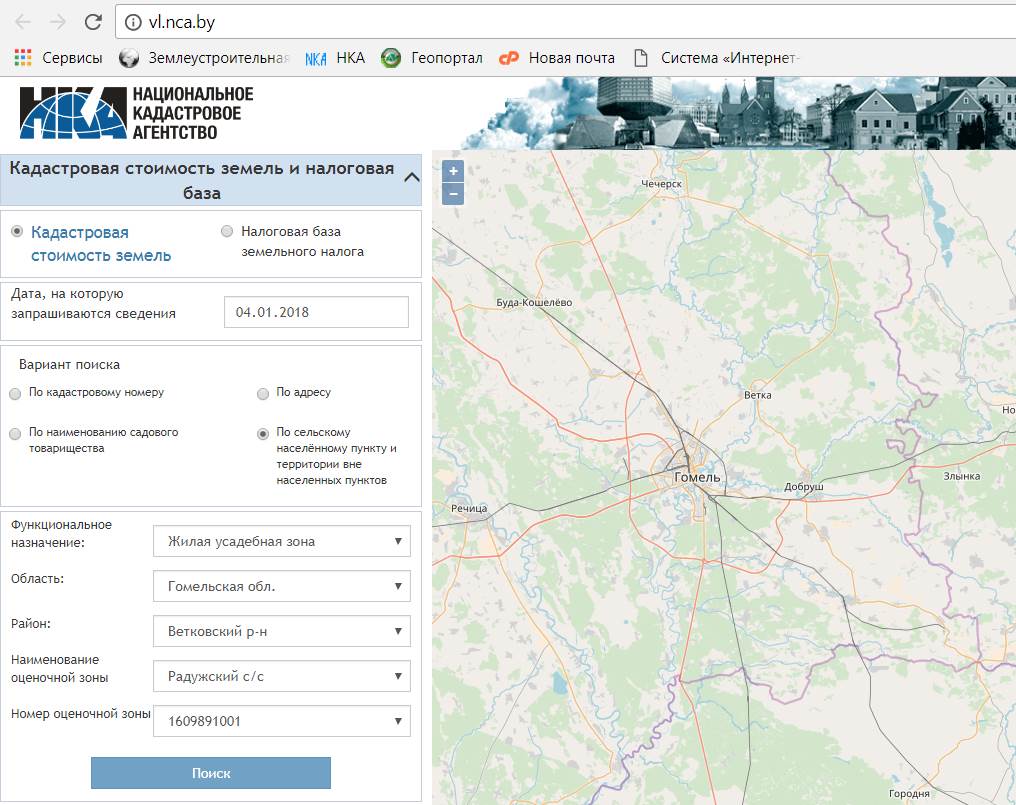The height and width of the screenshot is (805, 1016).
Task: Open the Система «Интернет» bookmark
Action: pyautogui.click(x=716, y=58)
